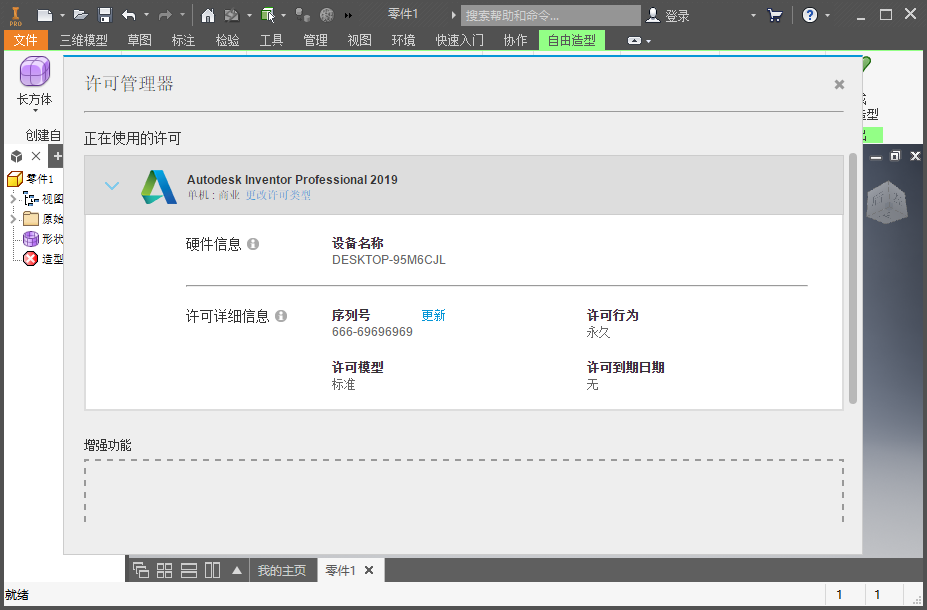Go to Home page via house icon
Screen dimensions: 927x610
(208, 15)
